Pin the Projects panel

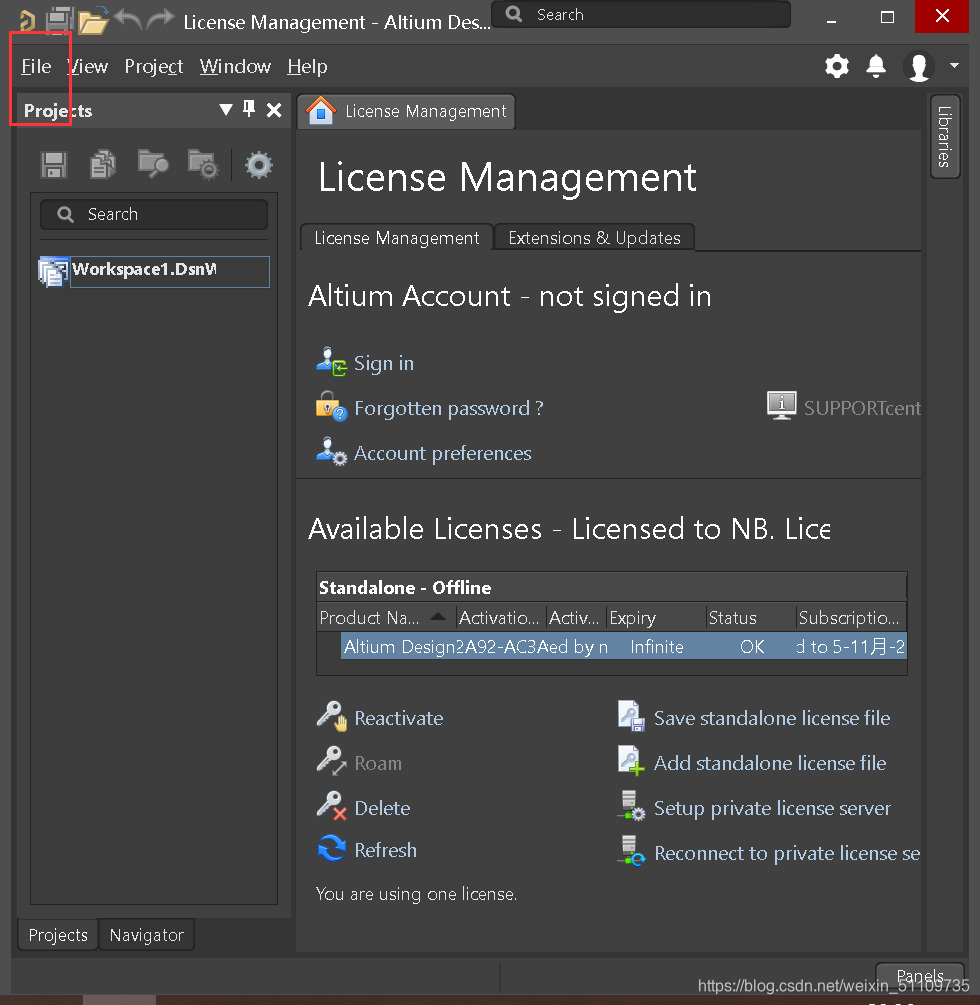[x=249, y=109]
